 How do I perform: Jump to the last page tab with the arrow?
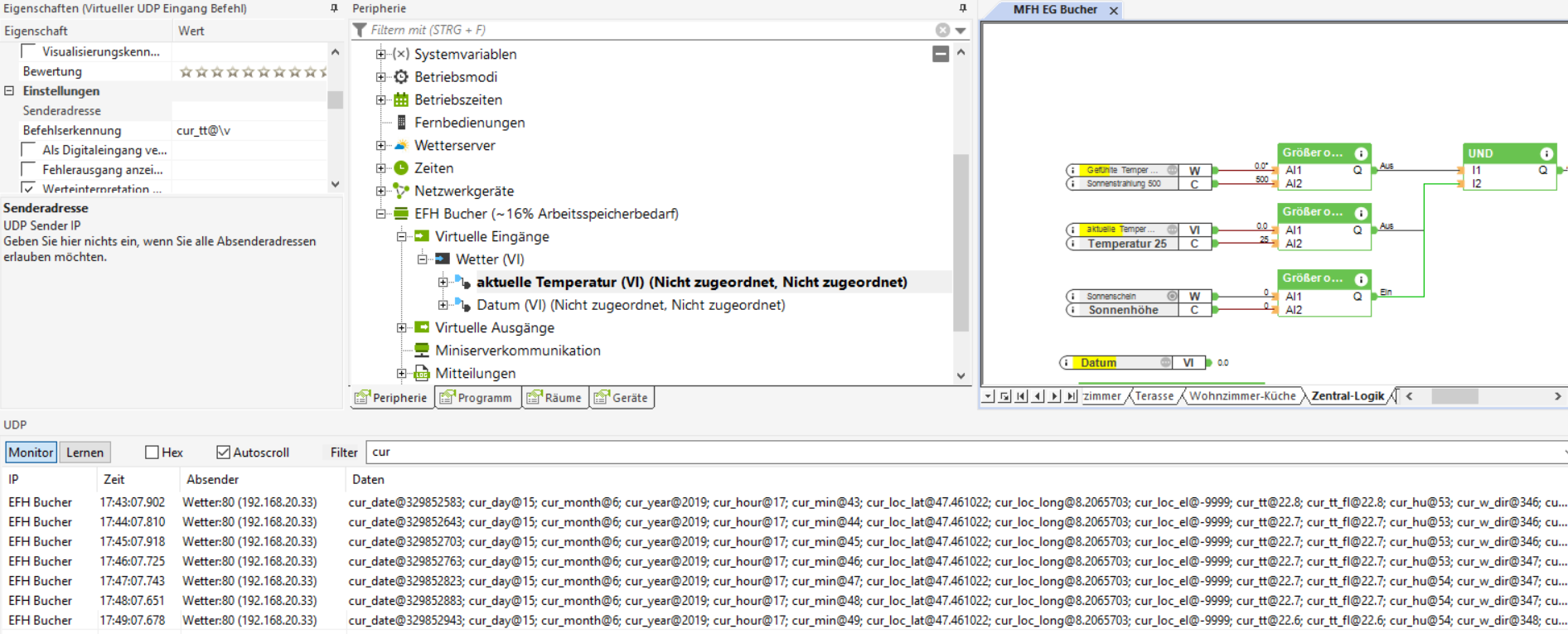point(1071,396)
